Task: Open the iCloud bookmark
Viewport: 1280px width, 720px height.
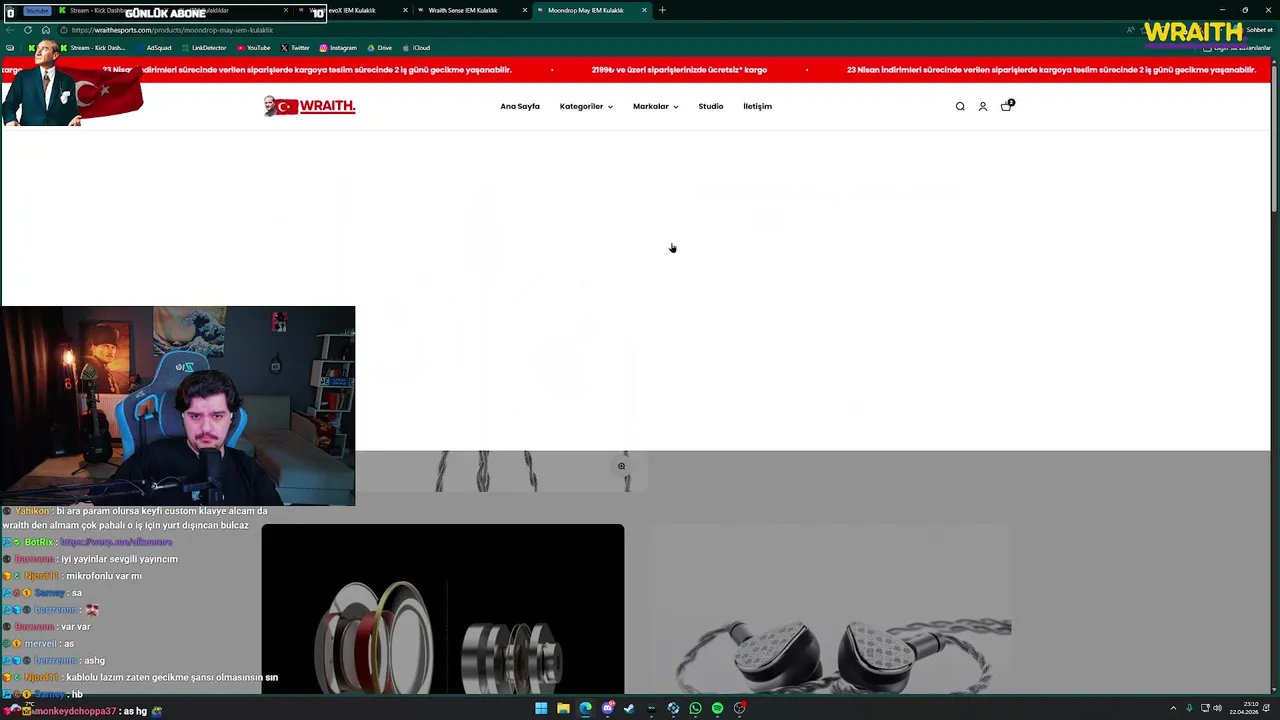Action: coord(416,48)
